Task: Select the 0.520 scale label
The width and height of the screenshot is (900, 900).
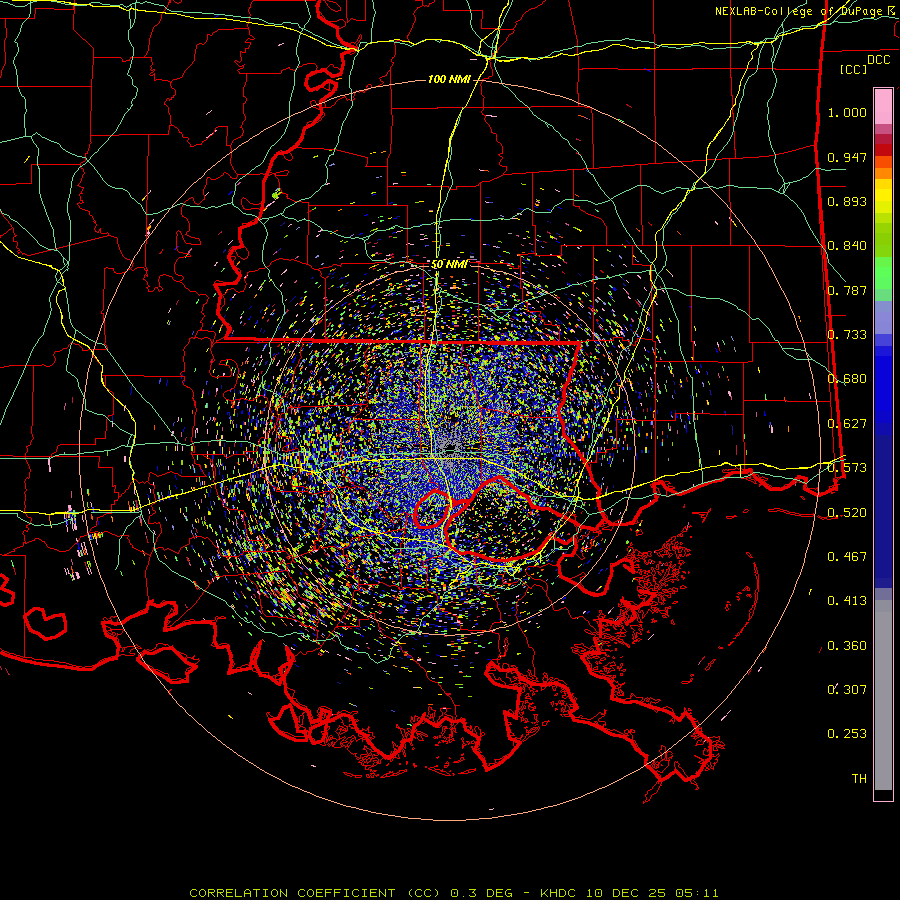Action: coord(847,513)
